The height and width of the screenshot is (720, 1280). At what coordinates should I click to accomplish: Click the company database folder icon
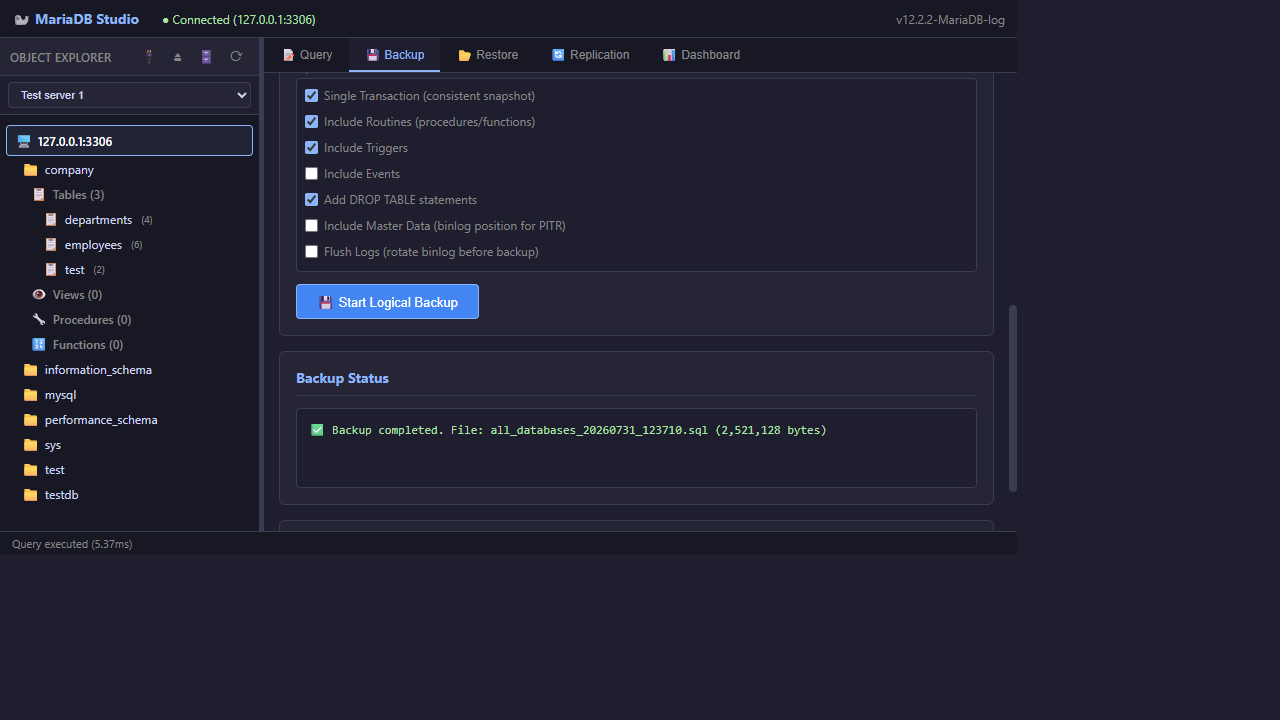click(x=31, y=170)
